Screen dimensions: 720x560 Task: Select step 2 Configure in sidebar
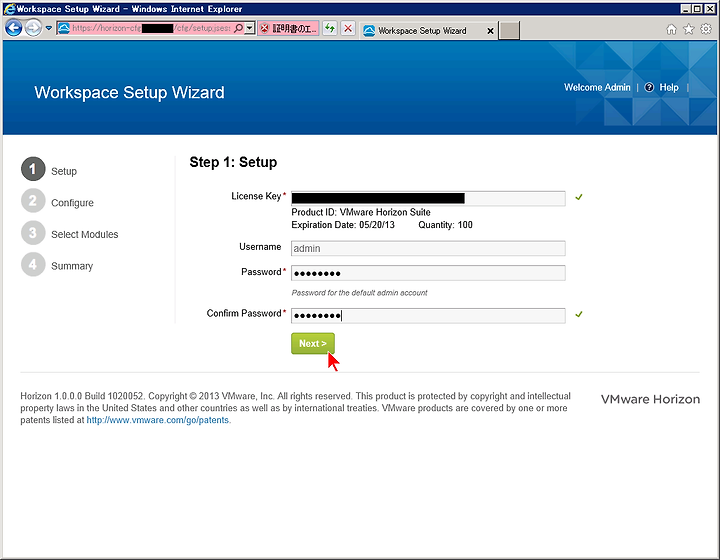[57, 202]
